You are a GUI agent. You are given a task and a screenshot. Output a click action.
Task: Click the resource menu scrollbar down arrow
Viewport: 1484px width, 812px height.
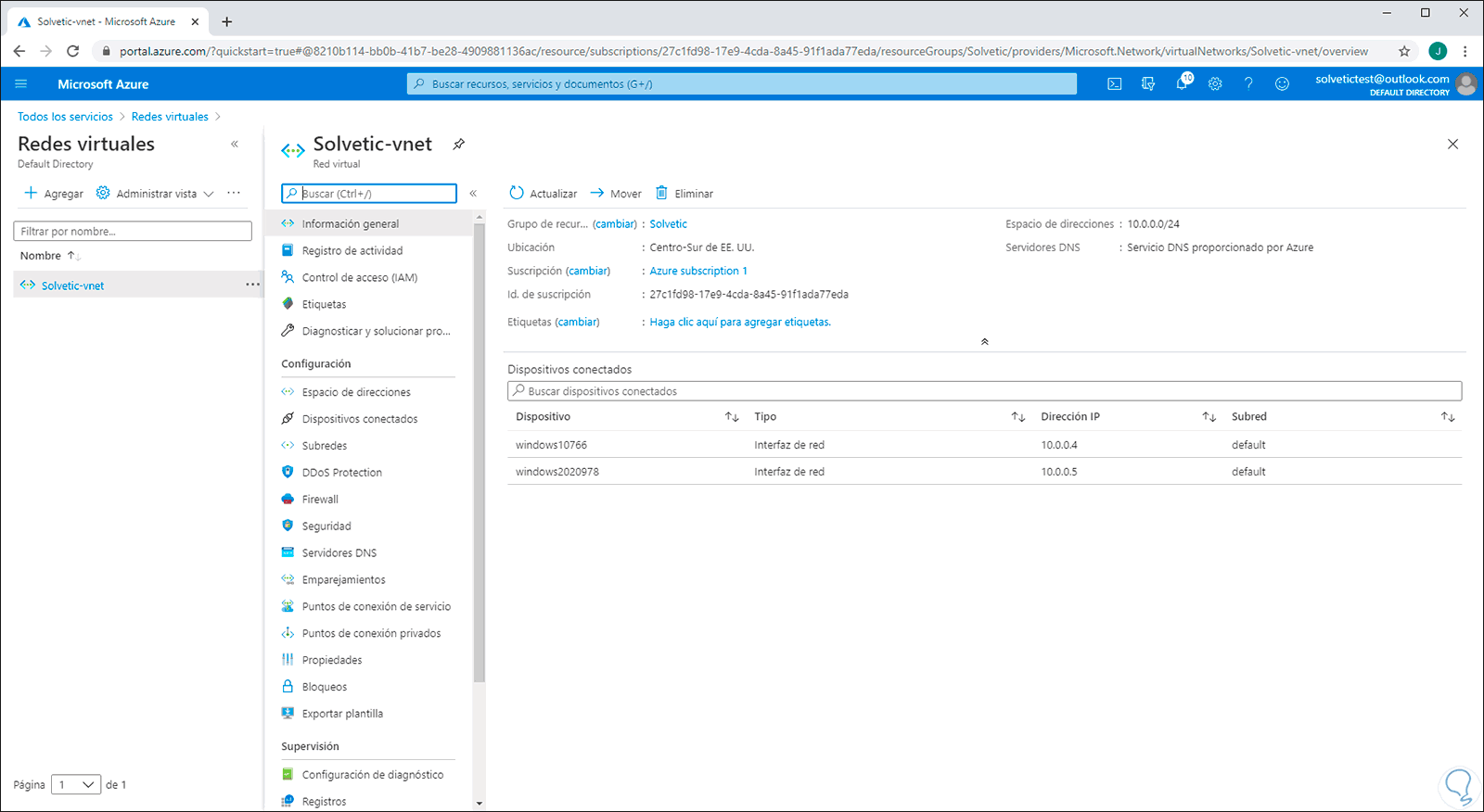(479, 804)
